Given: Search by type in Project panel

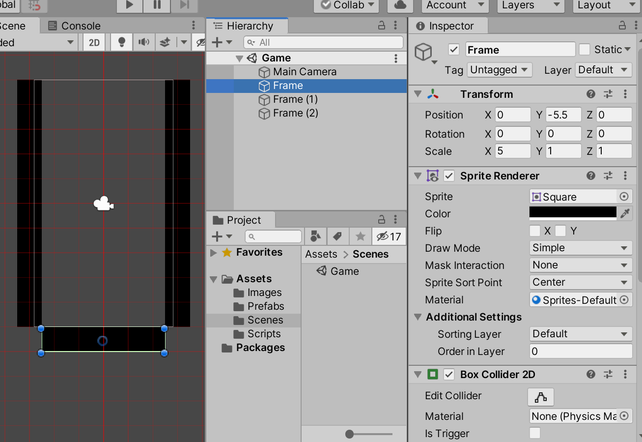Looking at the screenshot, I should tap(315, 236).
